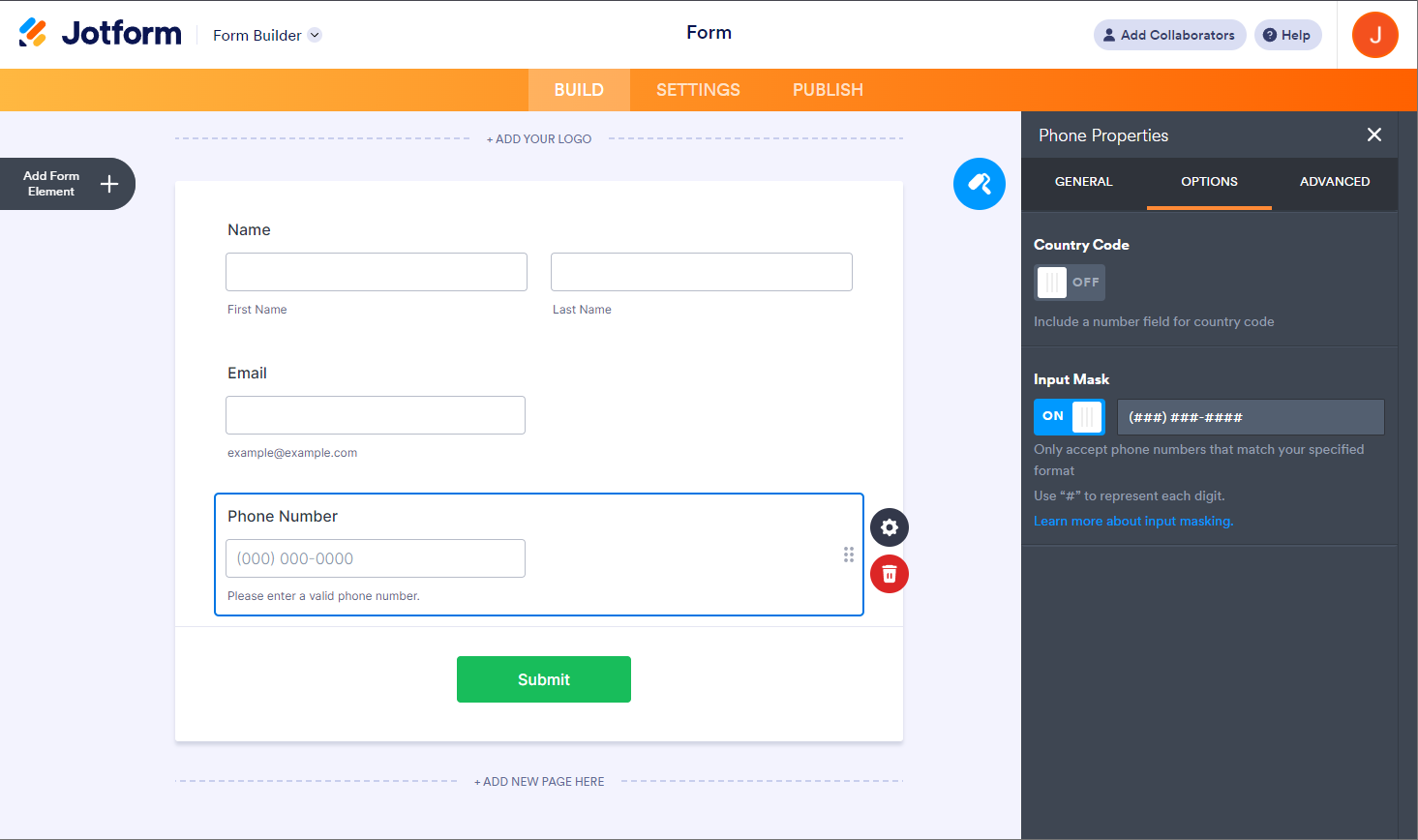The height and width of the screenshot is (840, 1418).
Task: Close the Phone Properties panel
Action: [1373, 135]
